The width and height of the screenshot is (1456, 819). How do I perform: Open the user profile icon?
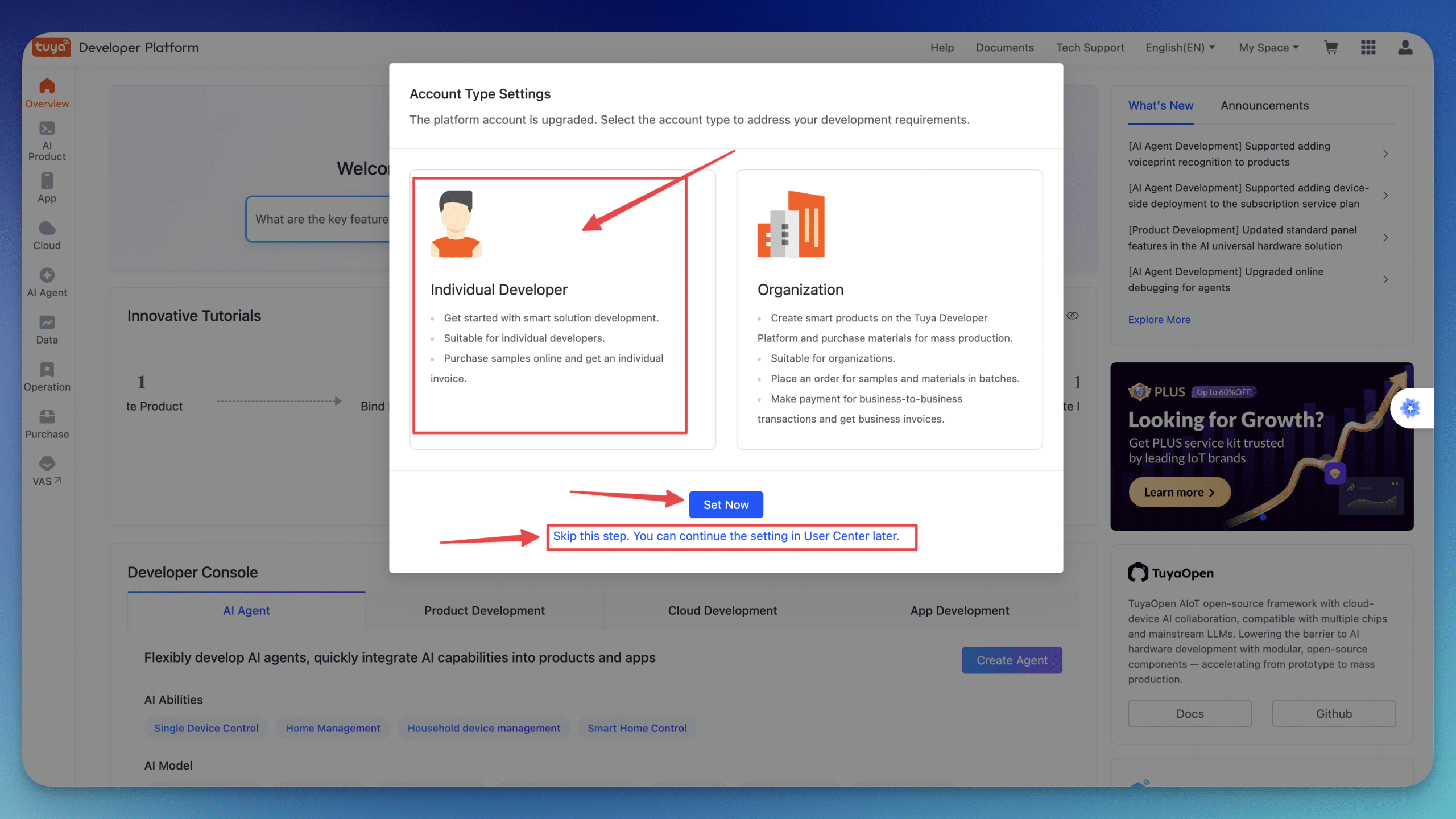pos(1405,47)
